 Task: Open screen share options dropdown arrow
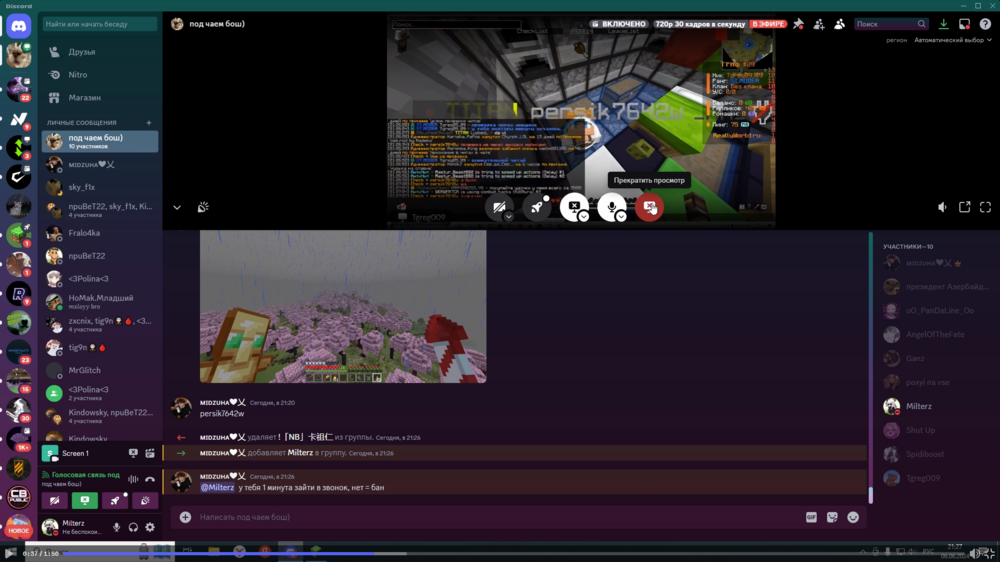pyautogui.click(x=584, y=217)
